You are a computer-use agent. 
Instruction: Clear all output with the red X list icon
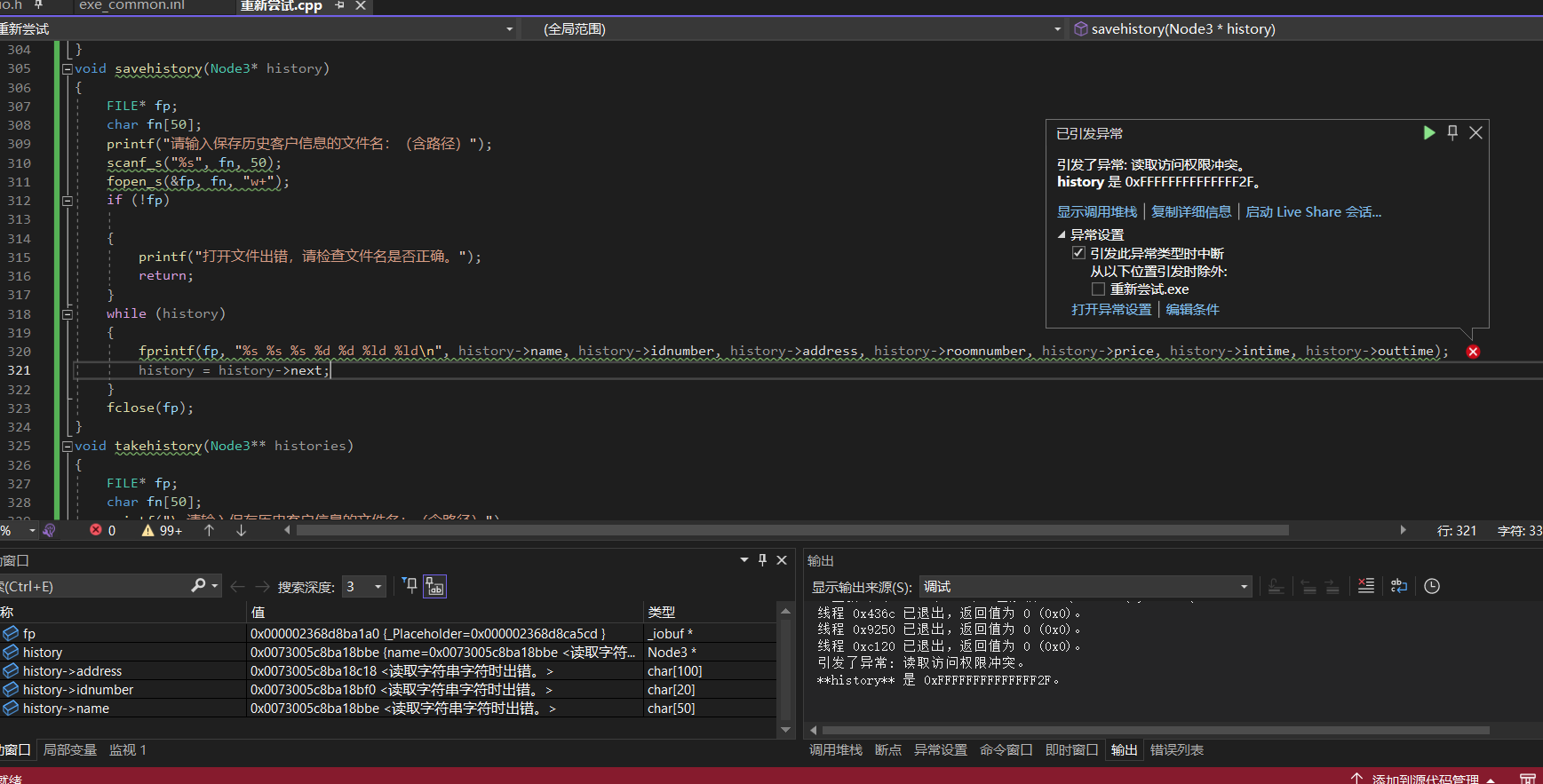1366,586
